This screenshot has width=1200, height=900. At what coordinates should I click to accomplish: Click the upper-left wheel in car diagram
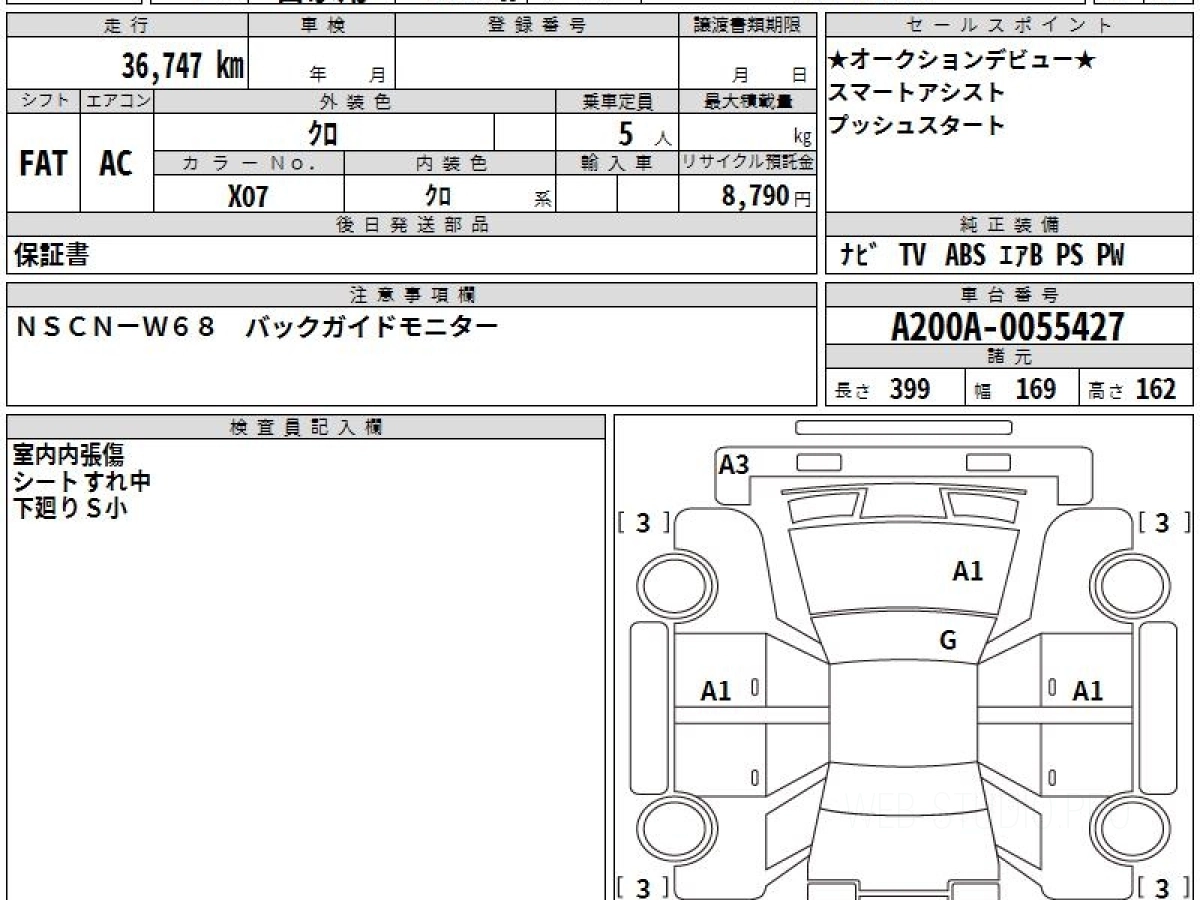(678, 584)
